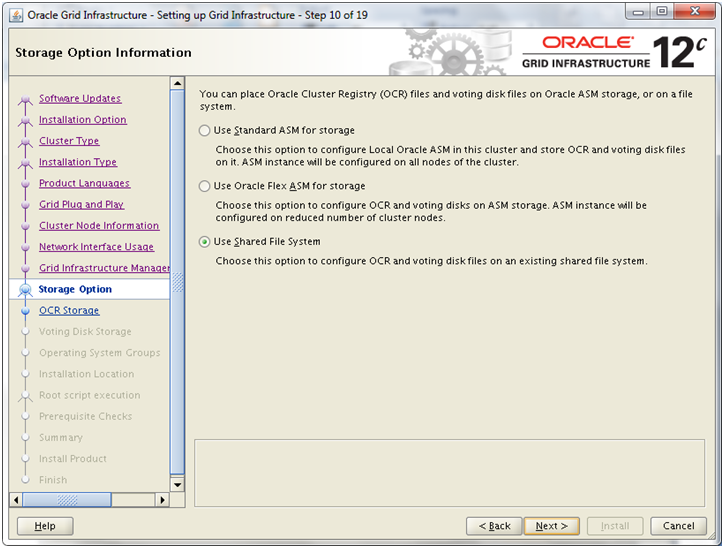This screenshot has height=548, width=724.
Task: Click the empty message area at bottom
Action: pyautogui.click(x=449, y=473)
